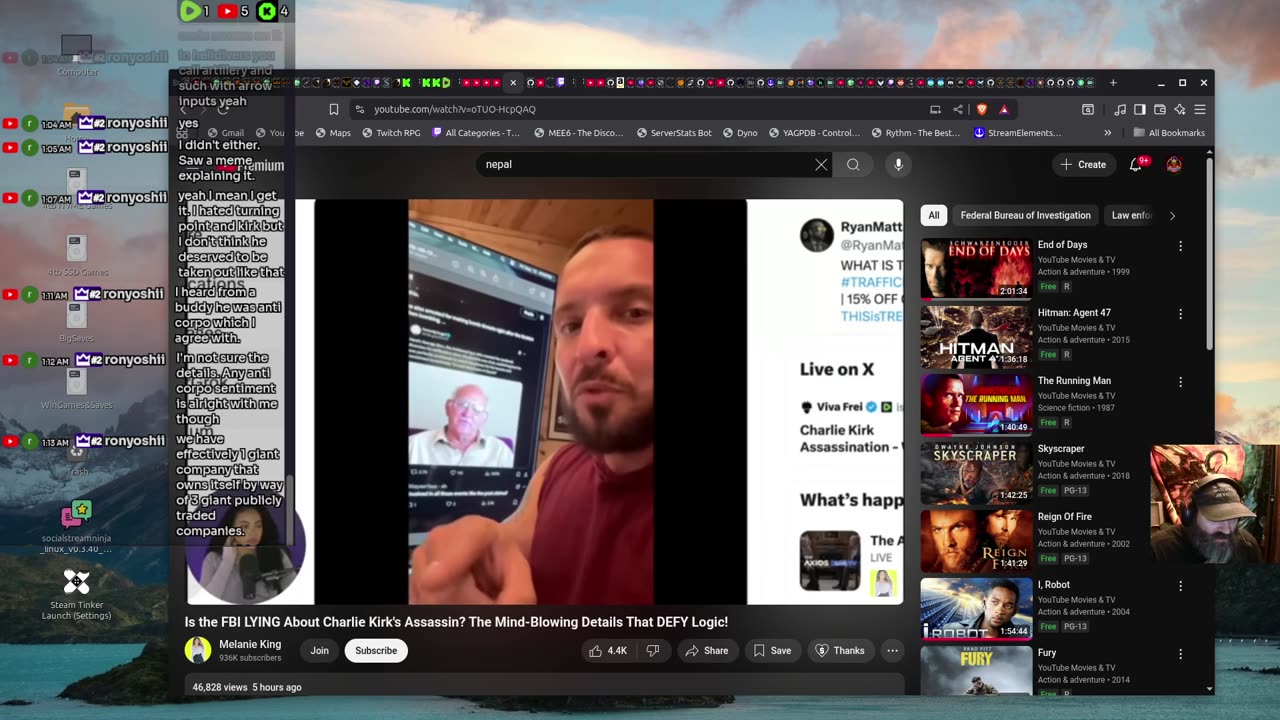
Task: Select Federal Bureau of Investigation chip
Action: pyautogui.click(x=1025, y=215)
